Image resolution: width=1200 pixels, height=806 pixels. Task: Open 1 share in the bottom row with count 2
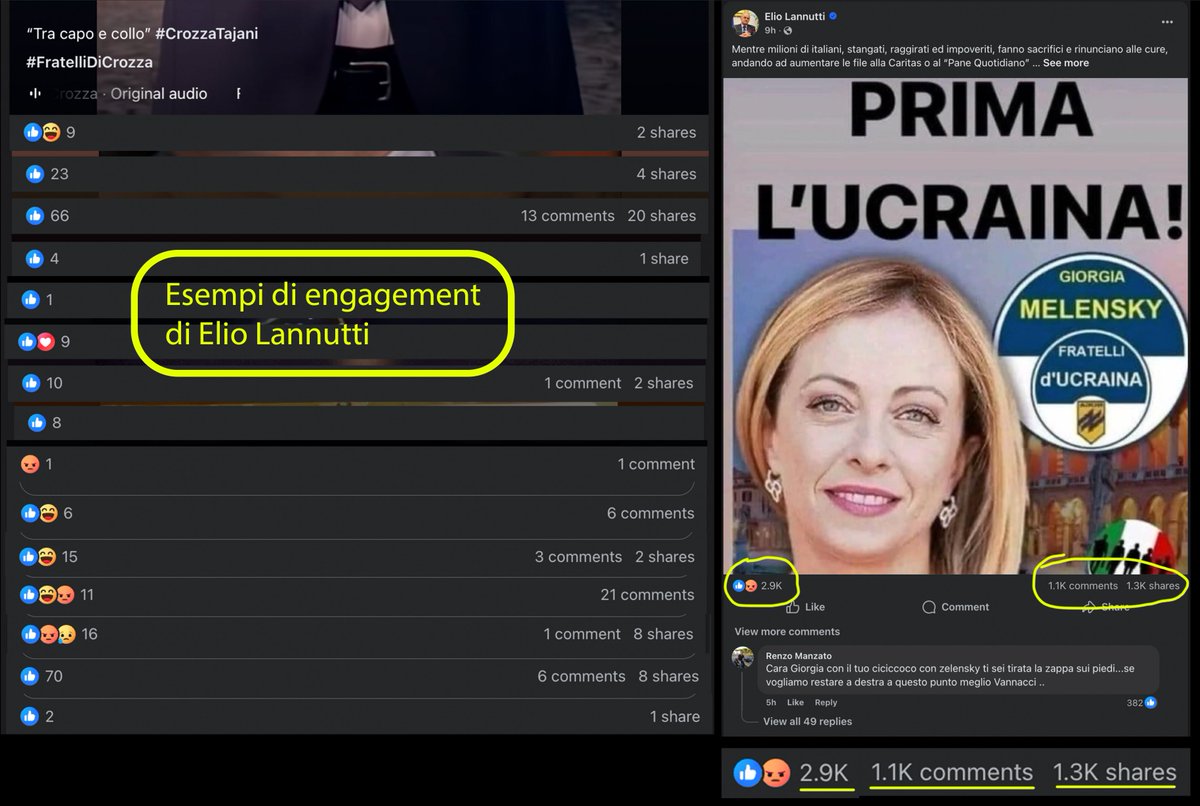(x=675, y=717)
